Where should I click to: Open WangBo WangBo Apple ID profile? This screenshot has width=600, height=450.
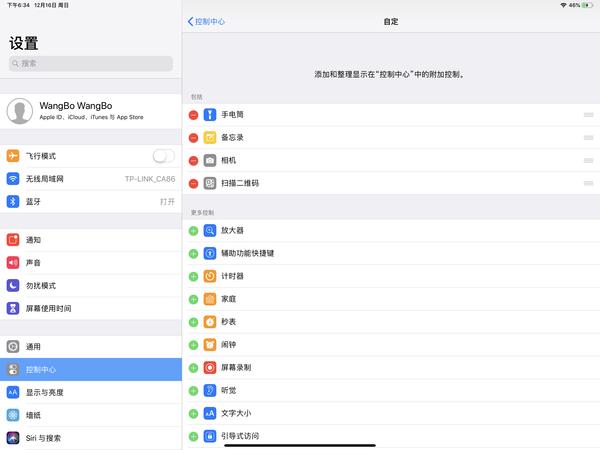click(91, 111)
